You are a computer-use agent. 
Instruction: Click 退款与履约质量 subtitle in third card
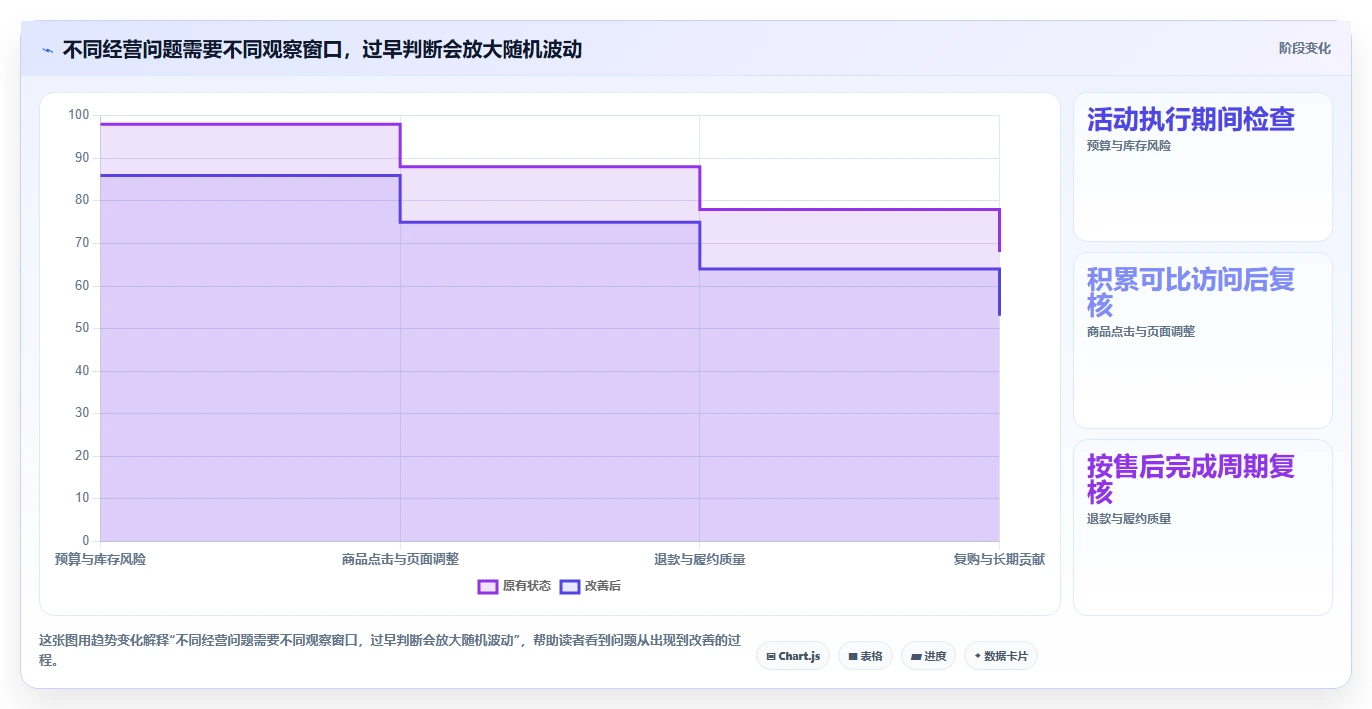(x=1128, y=519)
